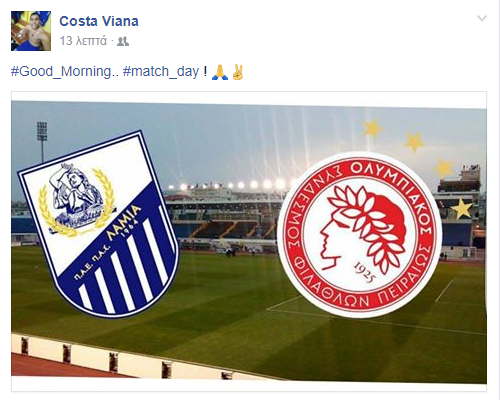
Task: Click the friends audience privacy icon
Action: 123,41
